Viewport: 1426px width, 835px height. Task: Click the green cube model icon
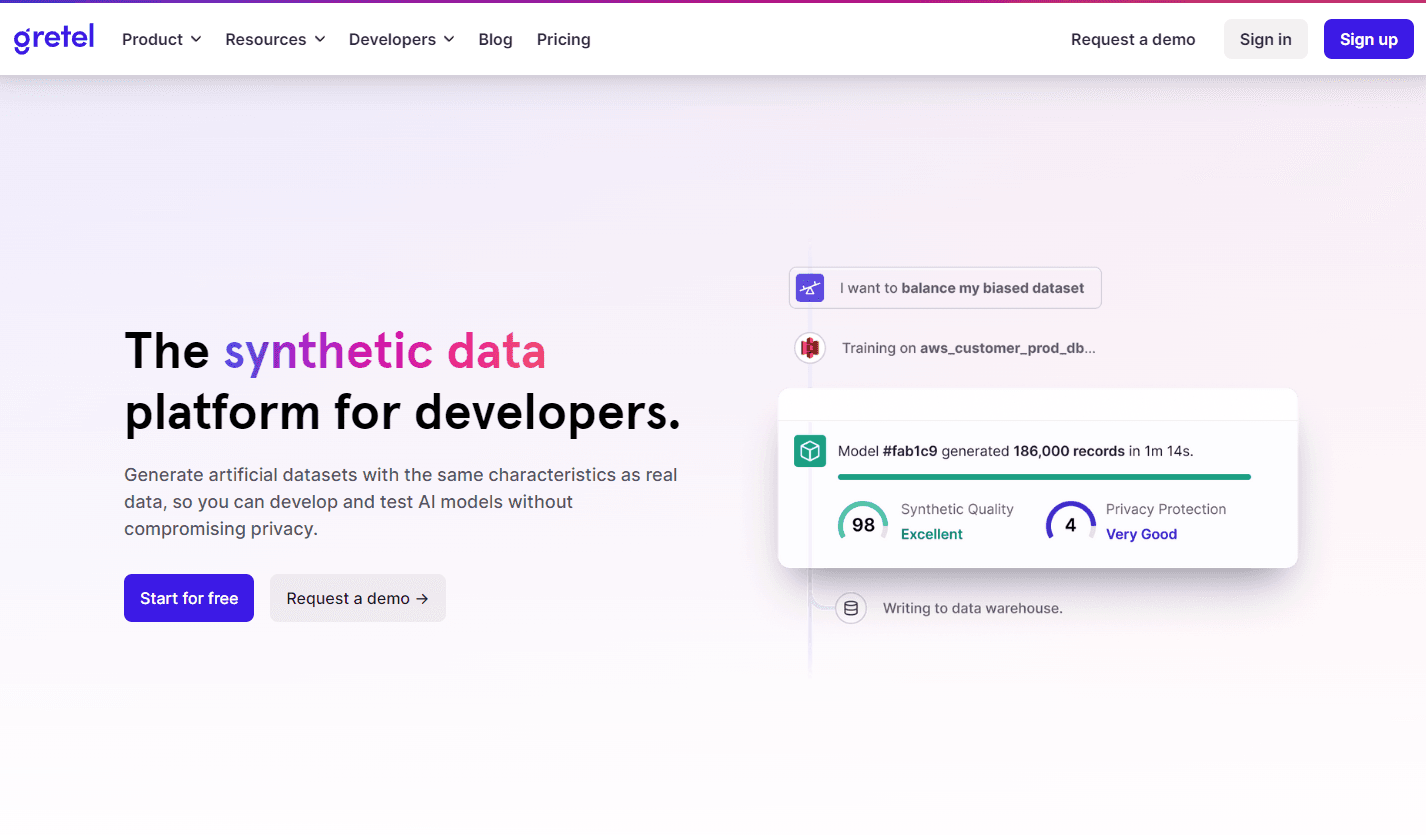point(809,451)
